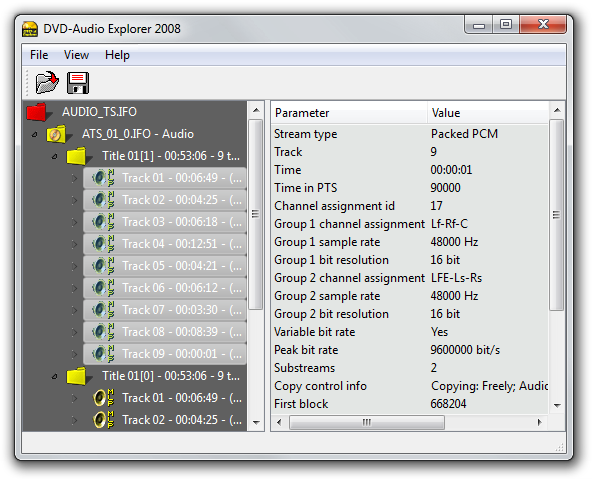Click speaker icon of Track 02 - 00:04:25 under Title 01[1]

click(x=103, y=200)
